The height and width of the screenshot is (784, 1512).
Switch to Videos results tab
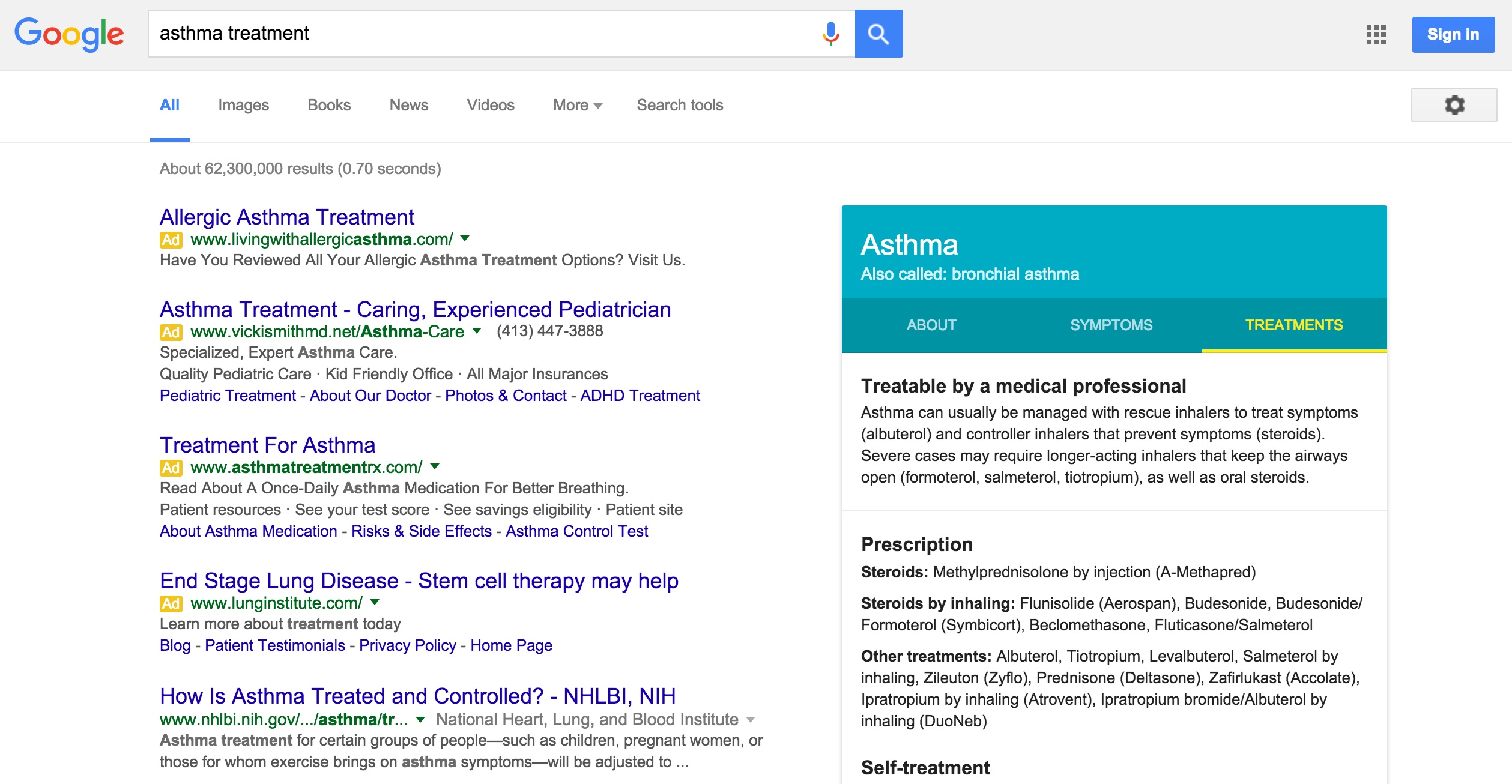coord(491,105)
